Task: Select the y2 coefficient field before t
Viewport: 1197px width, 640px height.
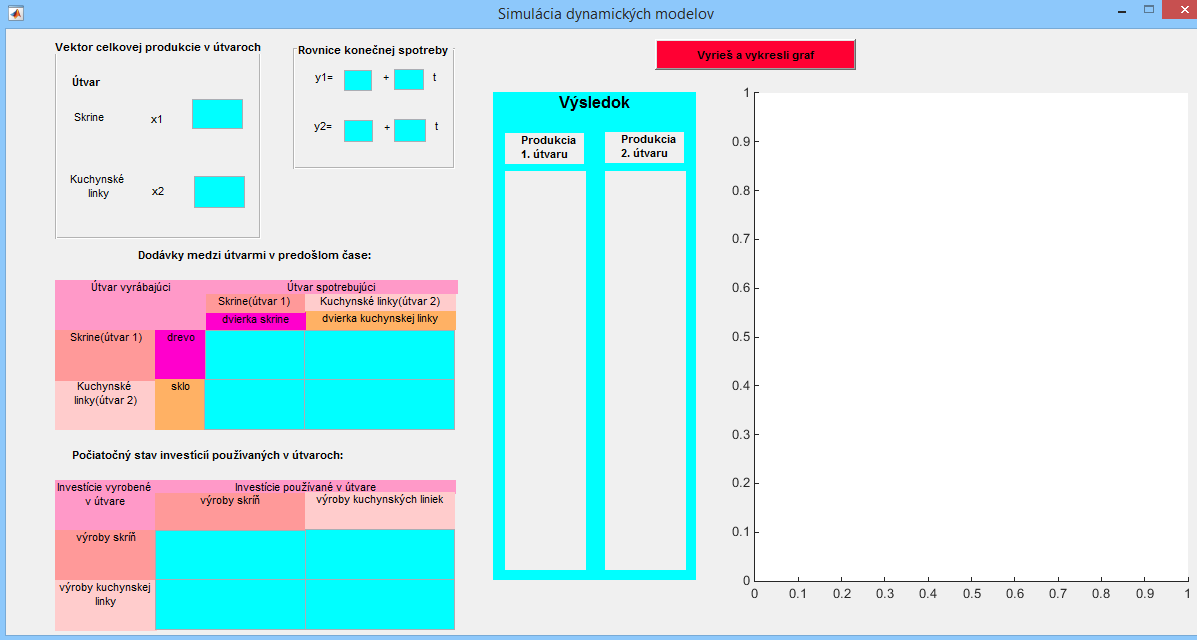Action: pos(409,130)
